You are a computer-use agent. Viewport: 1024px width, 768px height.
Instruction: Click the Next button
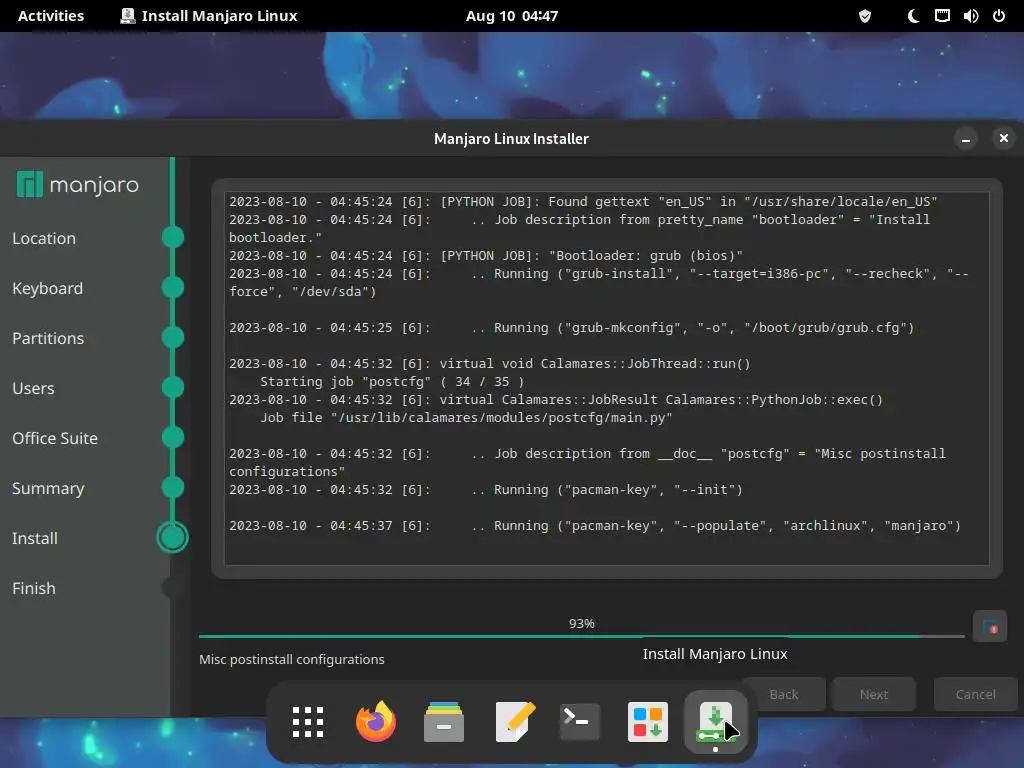(874, 694)
